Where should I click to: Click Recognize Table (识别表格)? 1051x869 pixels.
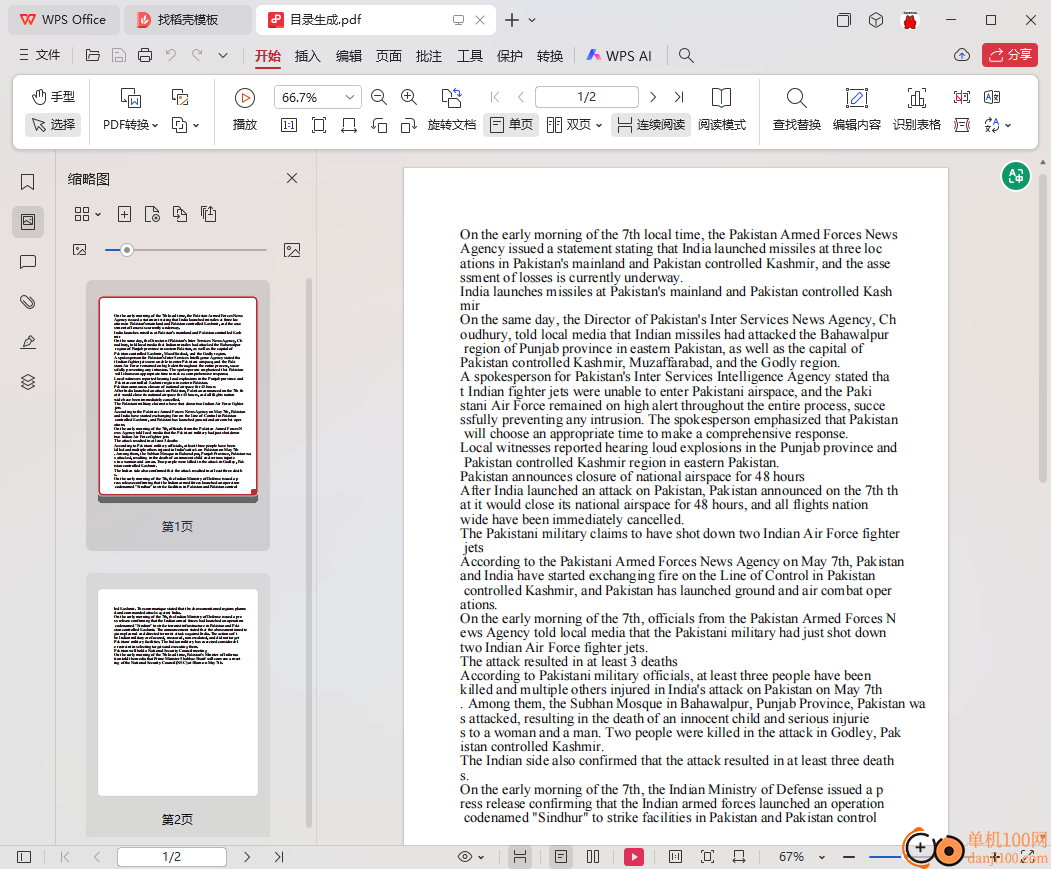click(x=916, y=109)
